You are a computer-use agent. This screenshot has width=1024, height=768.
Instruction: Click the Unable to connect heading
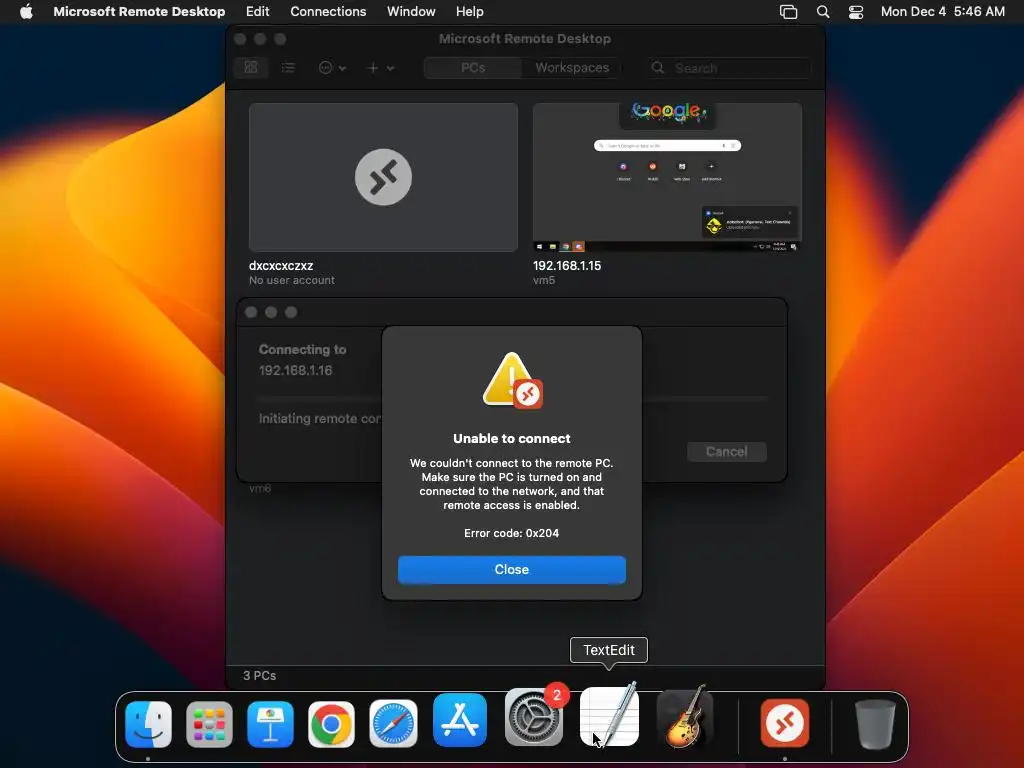(x=511, y=438)
